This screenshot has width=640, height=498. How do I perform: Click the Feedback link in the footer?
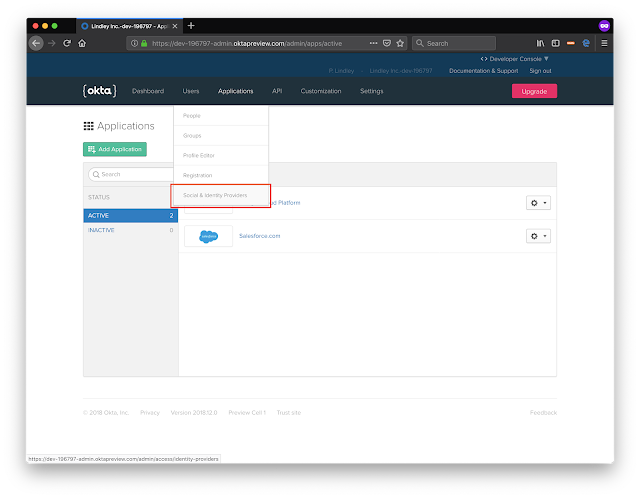coord(543,413)
